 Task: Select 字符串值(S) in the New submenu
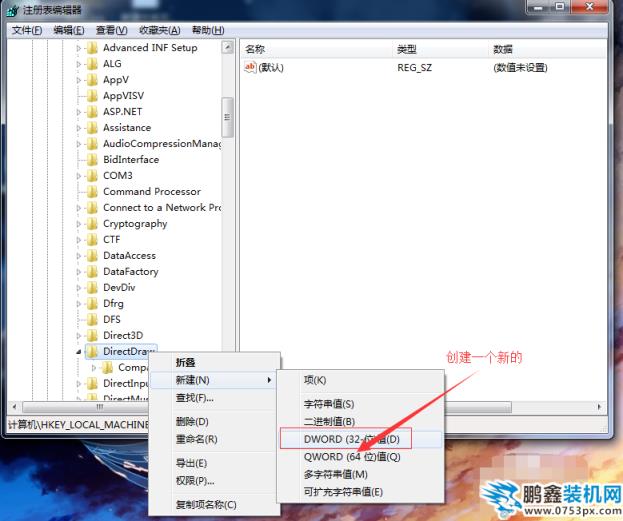point(360,404)
